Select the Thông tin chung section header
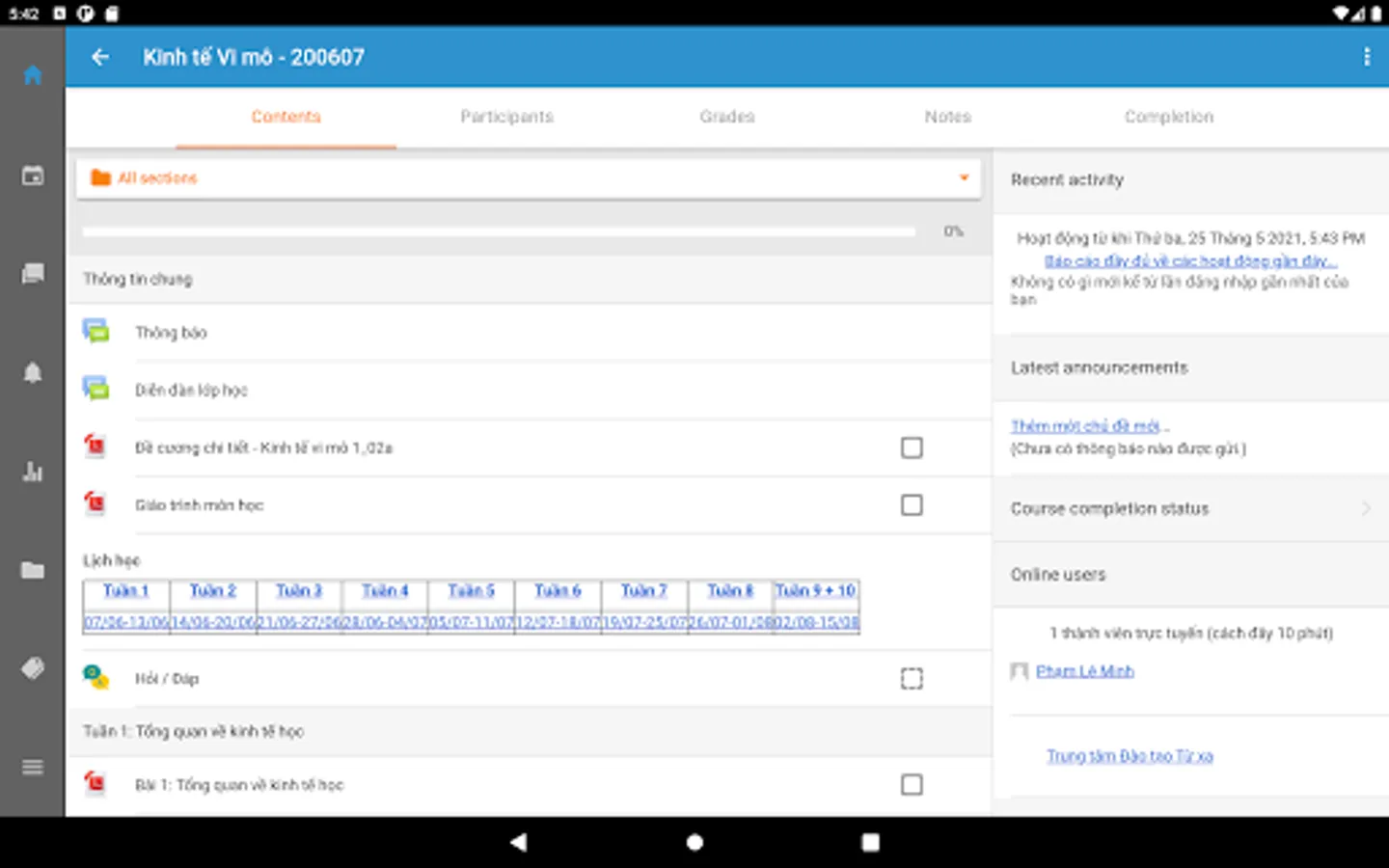Image resolution: width=1389 pixels, height=868 pixels. click(530, 279)
